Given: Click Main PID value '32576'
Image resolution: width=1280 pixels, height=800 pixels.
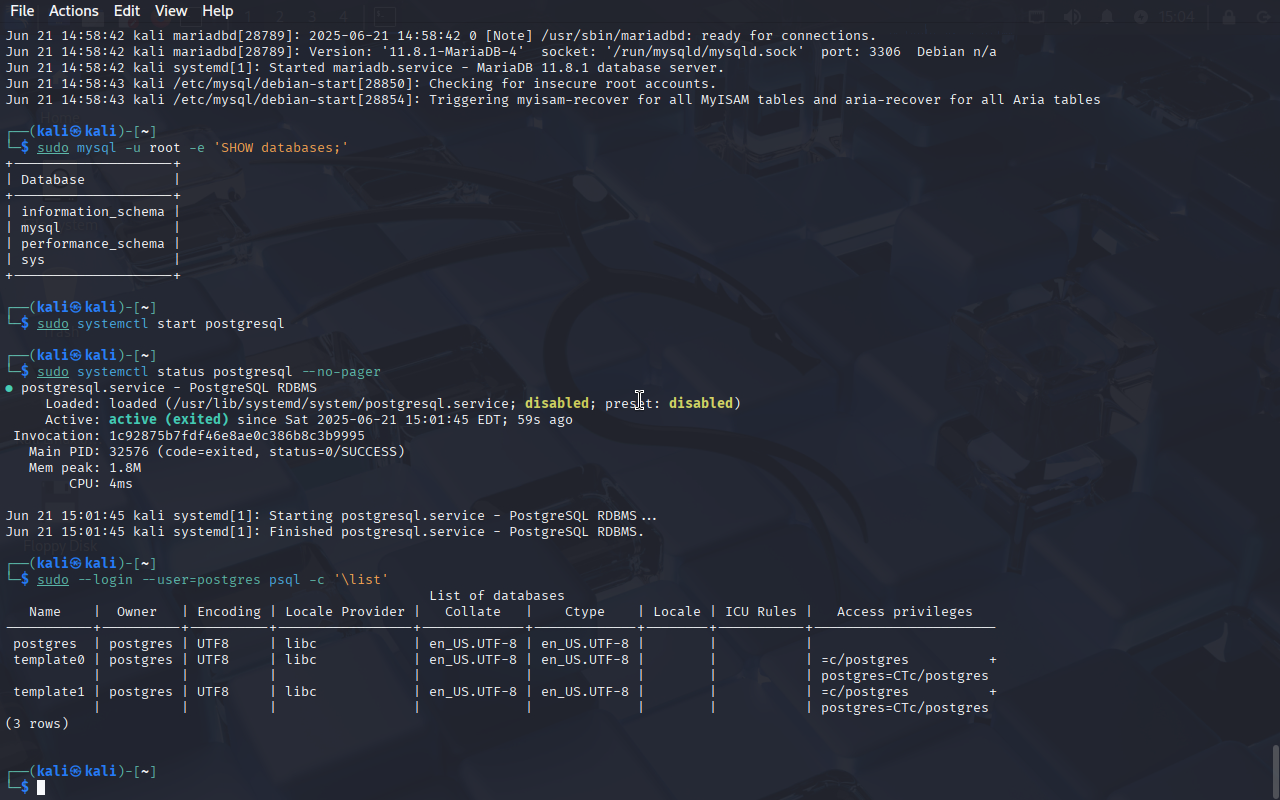Looking at the screenshot, I should click(x=129, y=452).
